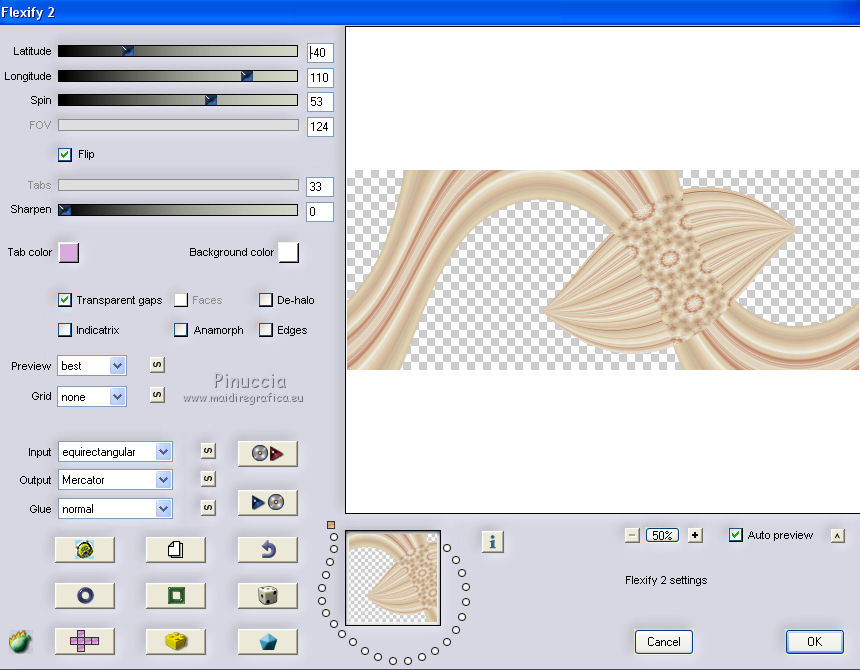Screen dimensions: 860x670
Task: Open the Glue mode dropdown
Action: (x=115, y=509)
